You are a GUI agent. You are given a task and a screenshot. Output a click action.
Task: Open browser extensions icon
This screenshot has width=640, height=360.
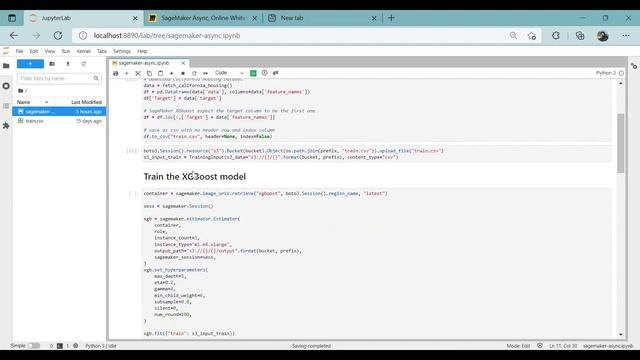point(556,36)
